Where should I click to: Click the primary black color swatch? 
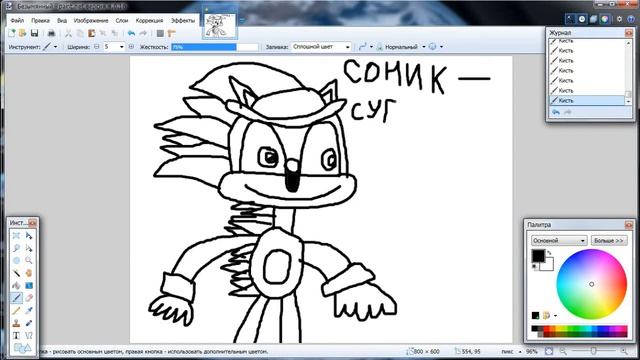click(x=538, y=256)
